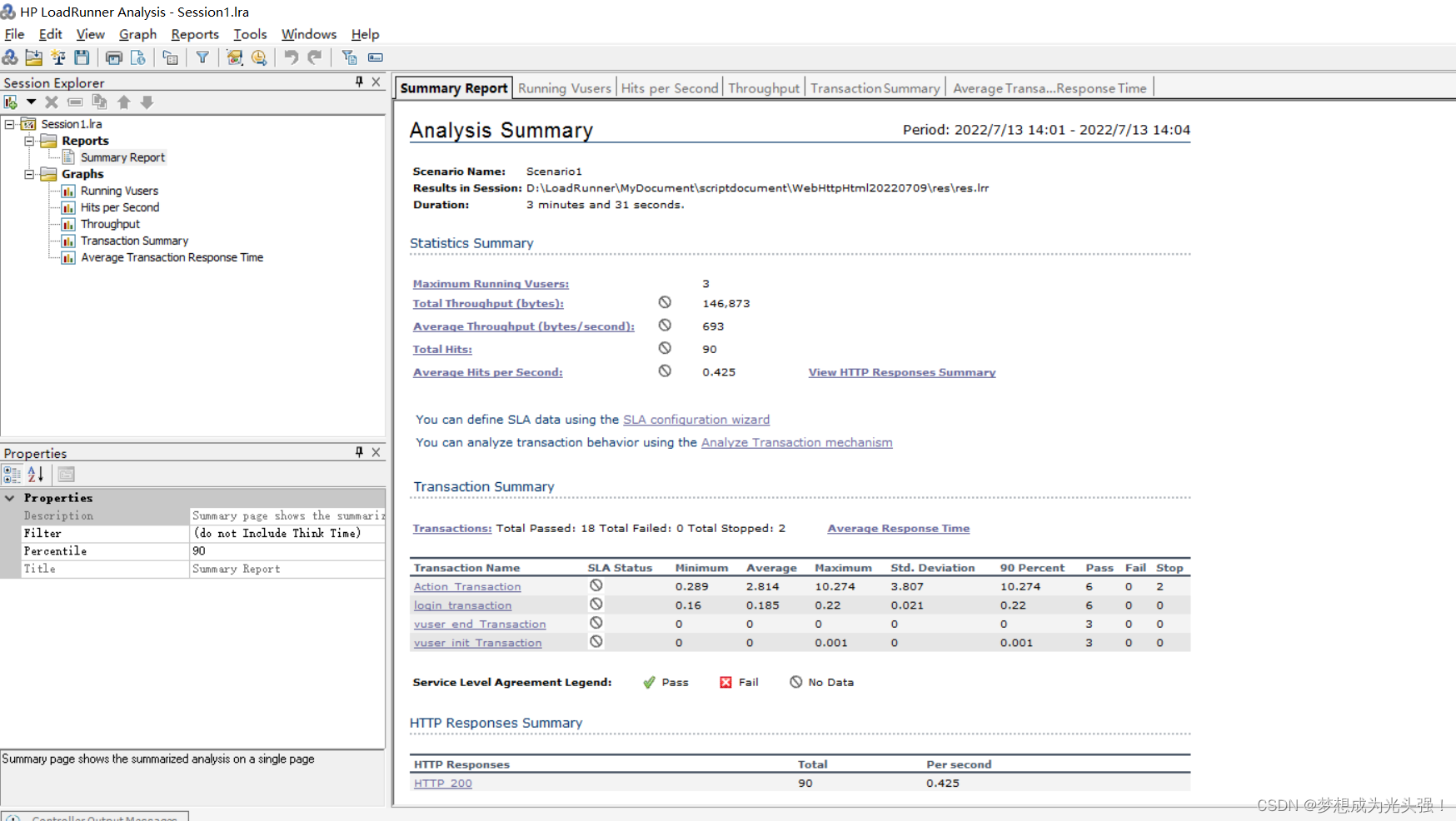Open the Reports menu
The image size is (1456, 821).
click(195, 34)
